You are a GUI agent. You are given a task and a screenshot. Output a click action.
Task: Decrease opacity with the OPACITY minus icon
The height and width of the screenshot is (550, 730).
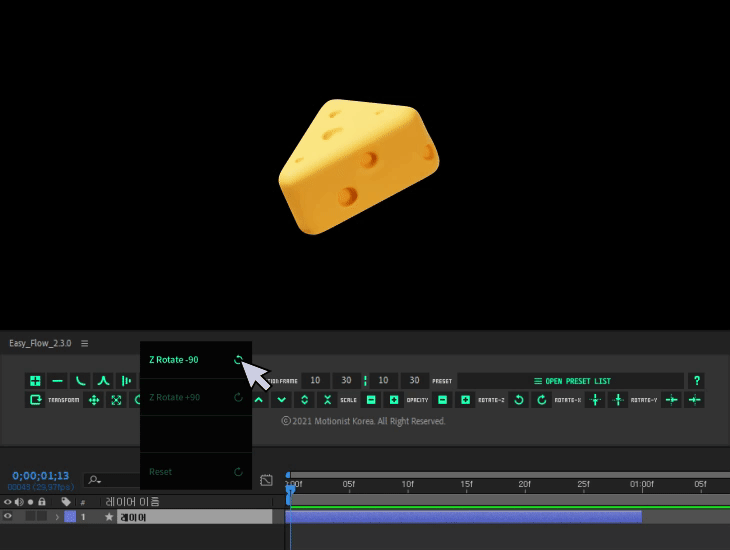pyautogui.click(x=442, y=400)
